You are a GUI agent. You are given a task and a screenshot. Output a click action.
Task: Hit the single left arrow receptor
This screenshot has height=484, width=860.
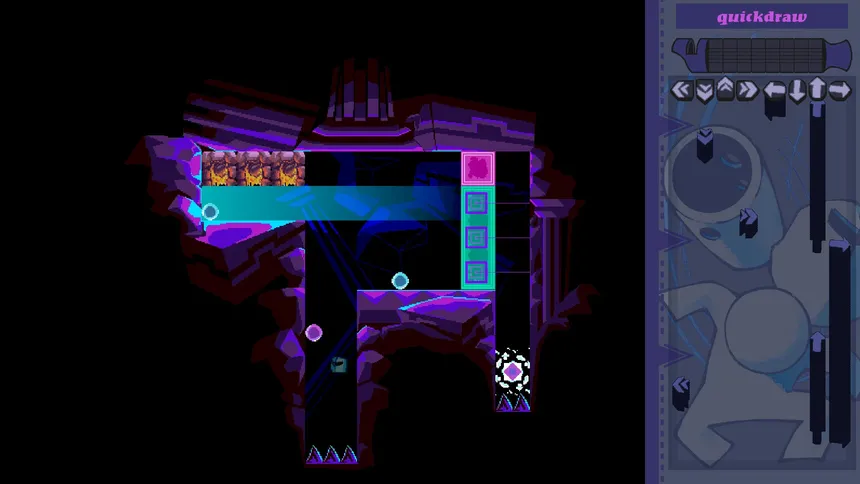(774, 90)
